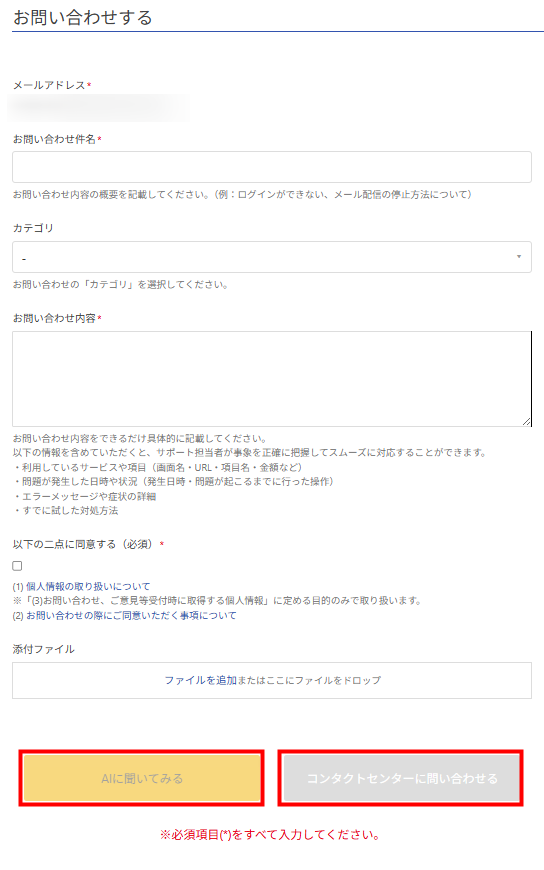
Task: Click the 以下の二点に同意する（必須） label
Action: tap(83, 544)
